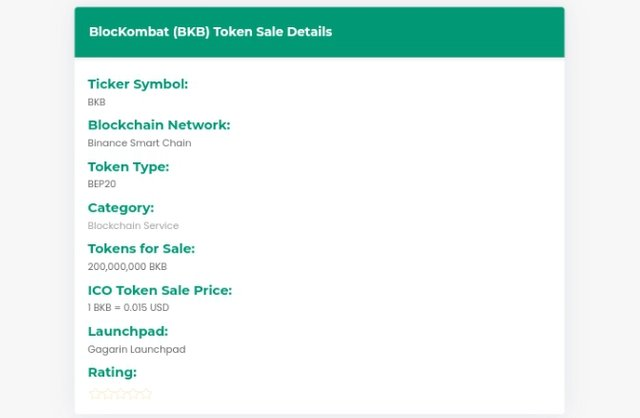640x418 pixels.
Task: Open the Gagarin Launchpad text
Action: point(137,349)
